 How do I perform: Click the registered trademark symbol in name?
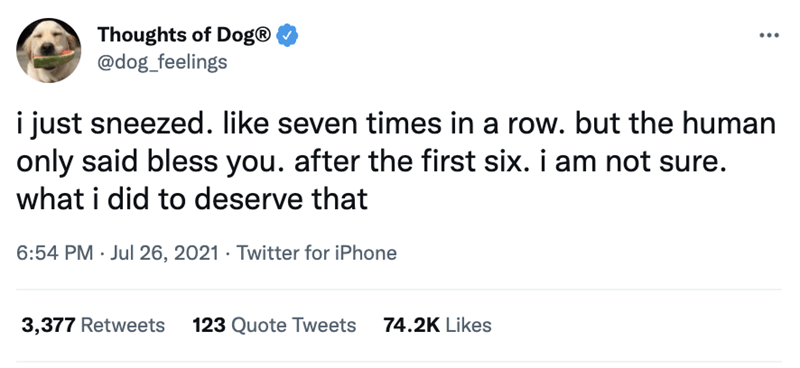click(x=264, y=33)
